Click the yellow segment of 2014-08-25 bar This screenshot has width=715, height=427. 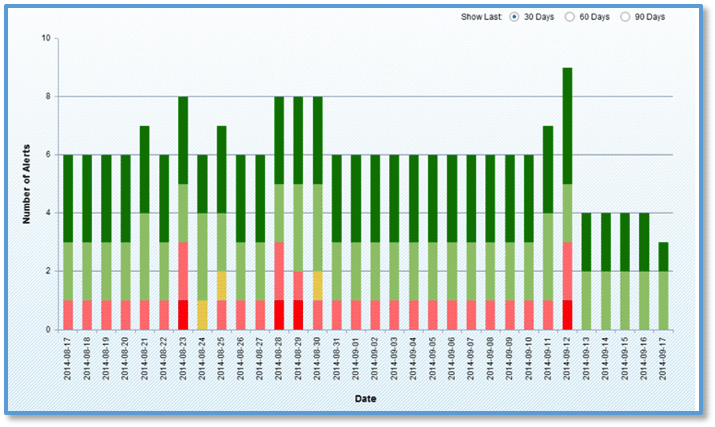point(222,286)
